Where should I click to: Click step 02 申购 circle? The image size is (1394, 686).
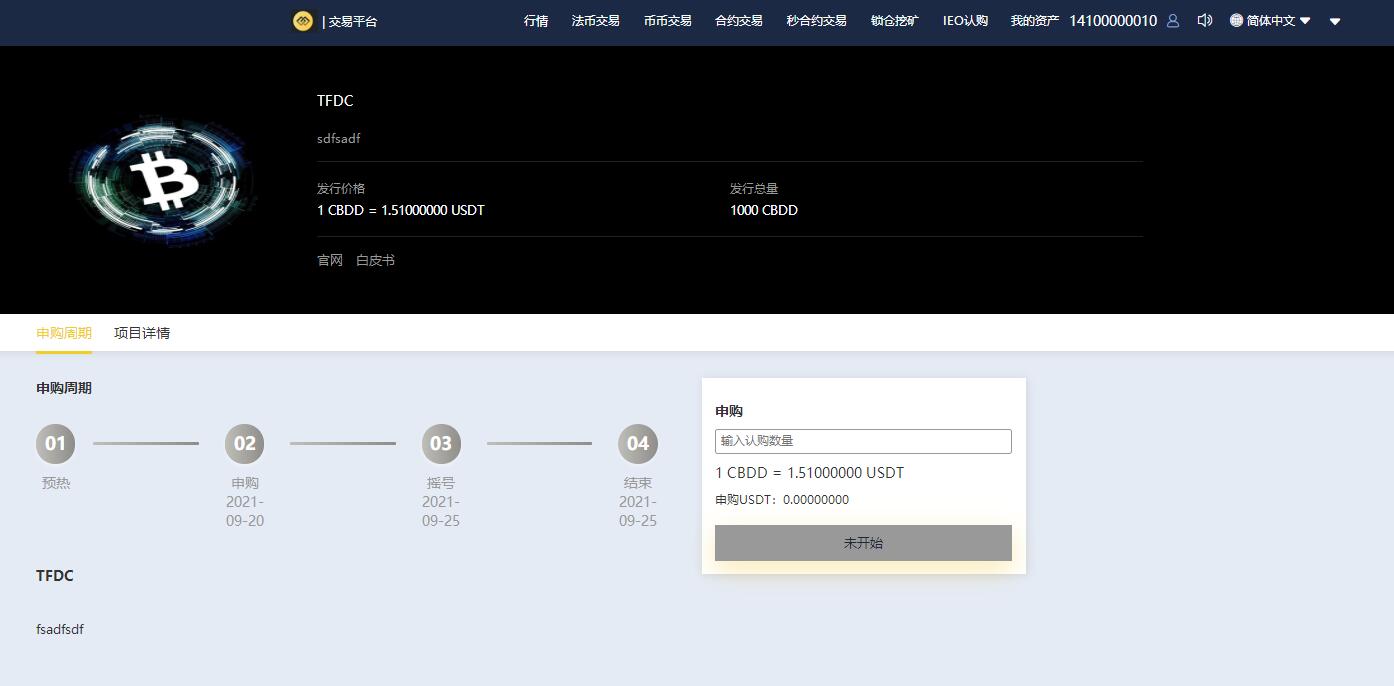point(245,444)
